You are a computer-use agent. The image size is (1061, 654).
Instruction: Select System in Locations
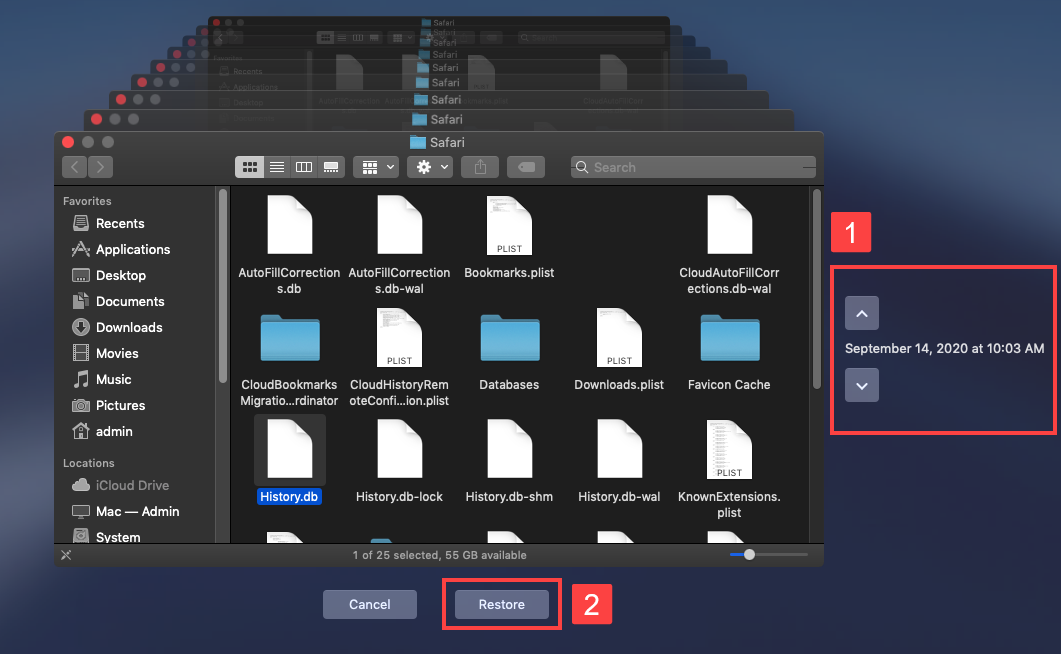point(106,537)
